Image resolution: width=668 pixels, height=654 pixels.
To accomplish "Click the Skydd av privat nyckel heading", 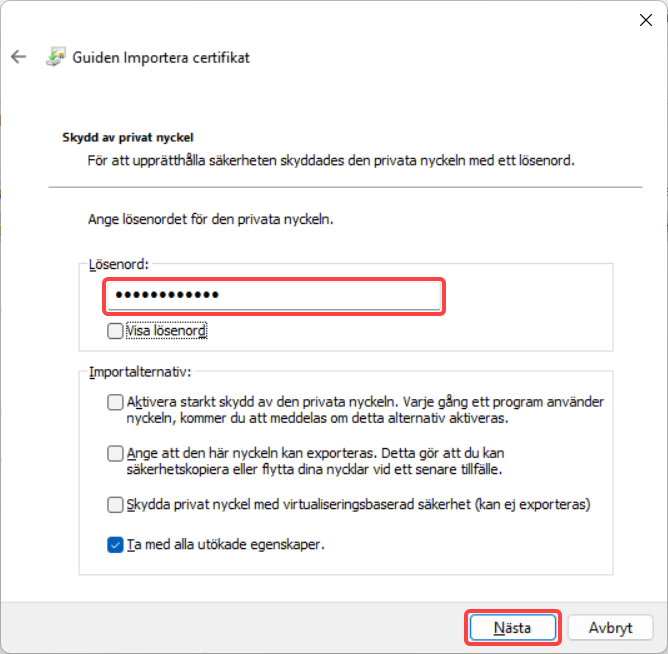I will (x=128, y=138).
